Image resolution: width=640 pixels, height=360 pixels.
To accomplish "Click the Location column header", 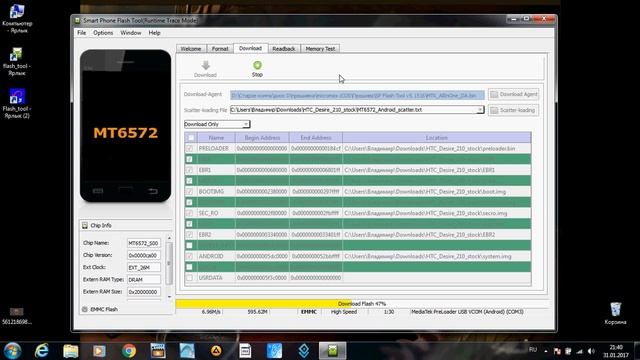I will point(437,138).
